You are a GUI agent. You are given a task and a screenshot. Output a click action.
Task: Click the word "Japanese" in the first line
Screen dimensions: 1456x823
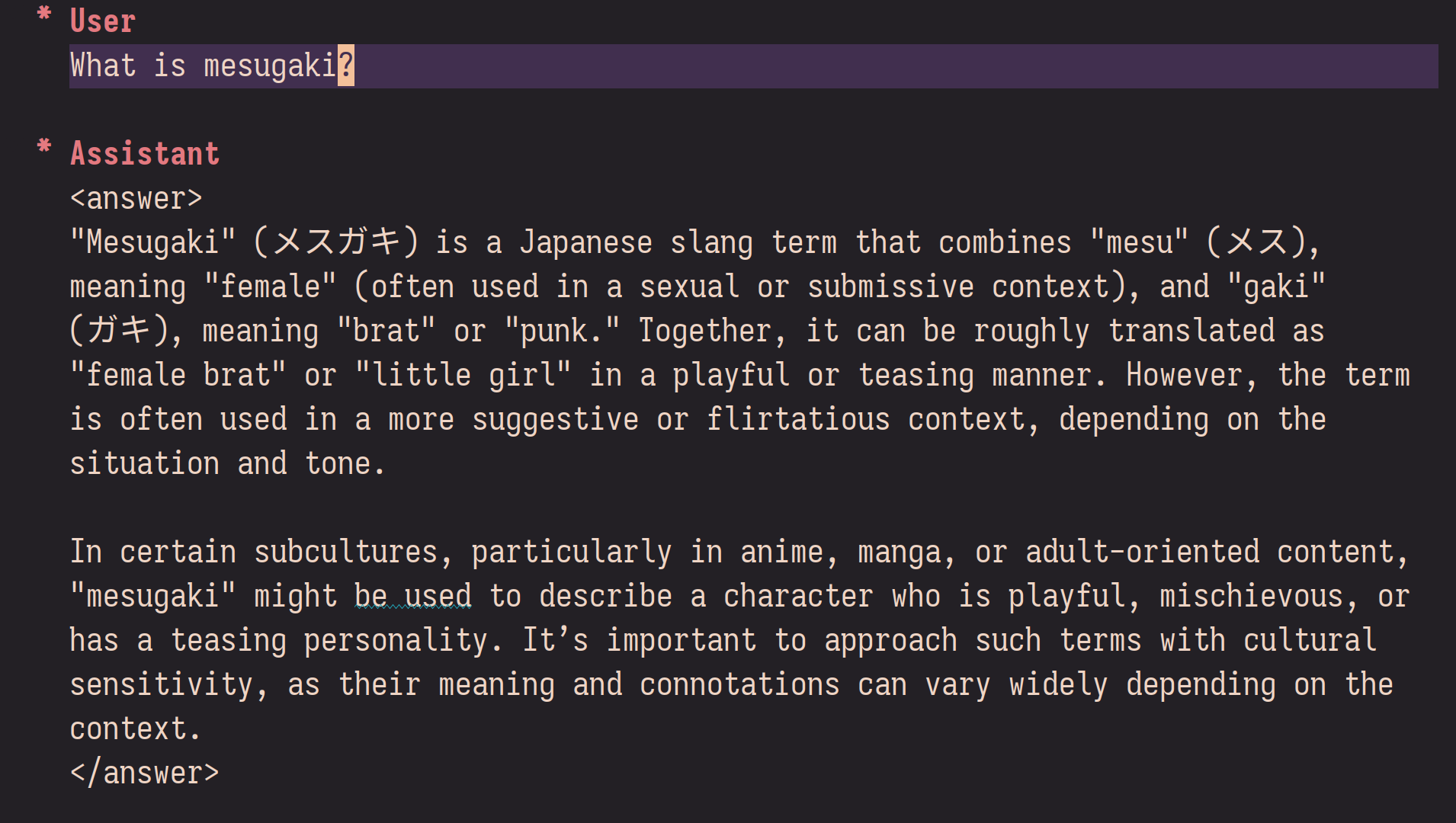[x=586, y=242]
